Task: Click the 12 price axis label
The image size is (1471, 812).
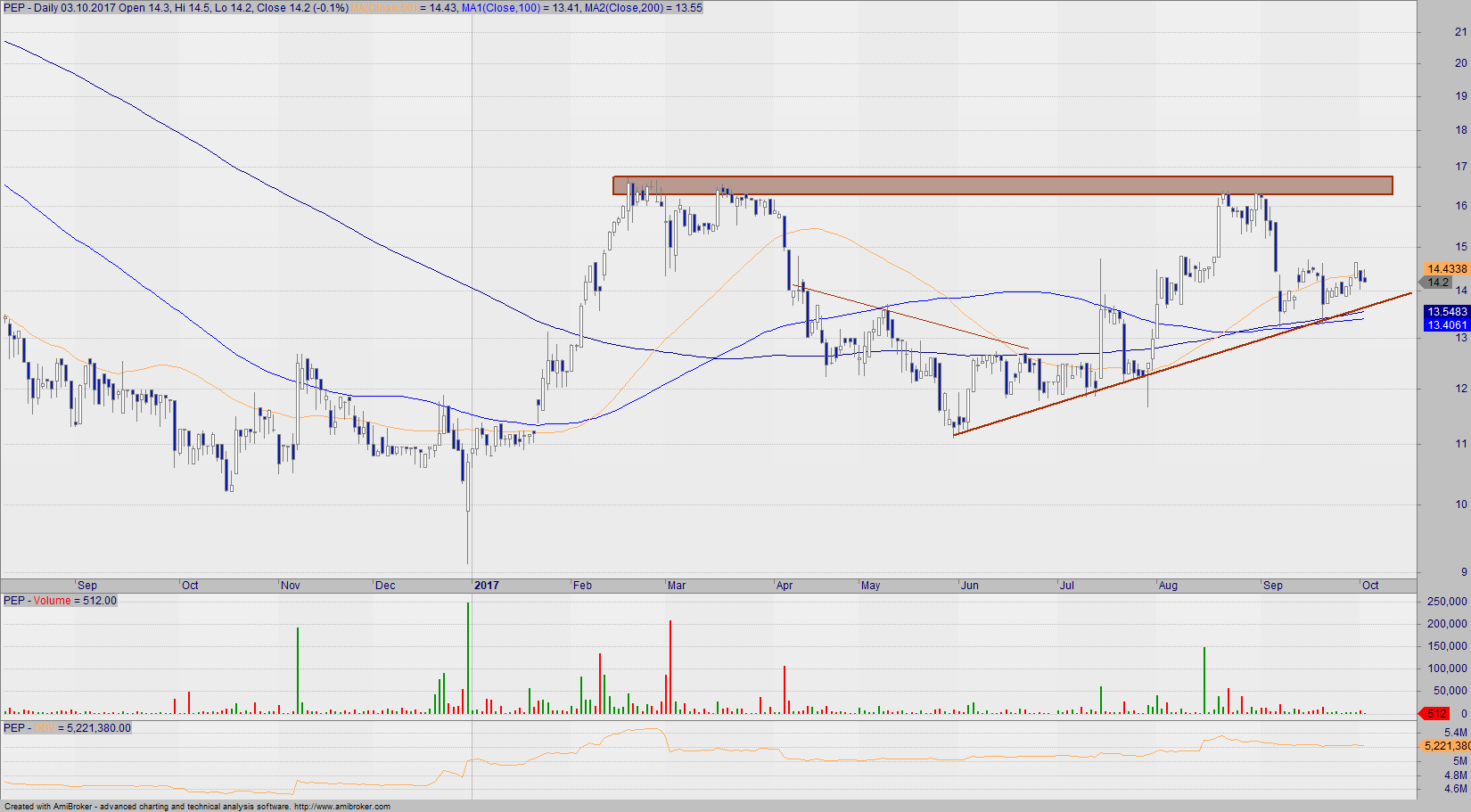Action: 1460,389
